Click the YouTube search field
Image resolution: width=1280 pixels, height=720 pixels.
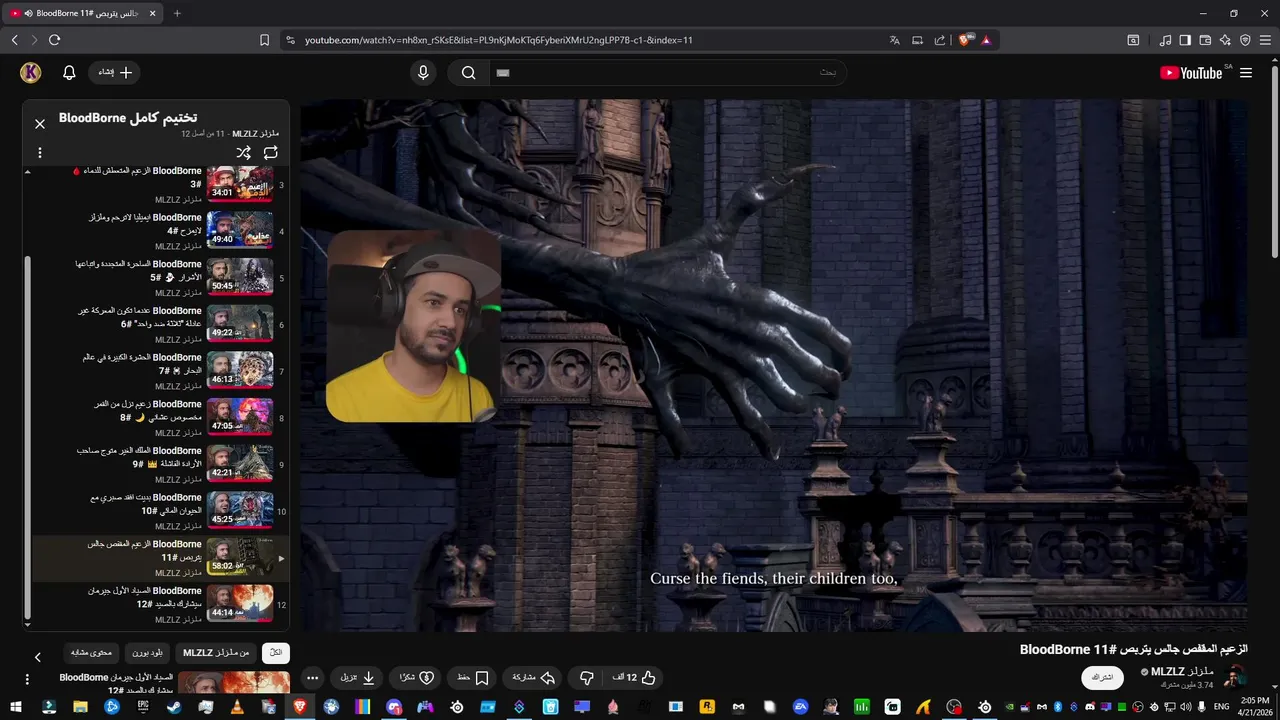(x=668, y=73)
